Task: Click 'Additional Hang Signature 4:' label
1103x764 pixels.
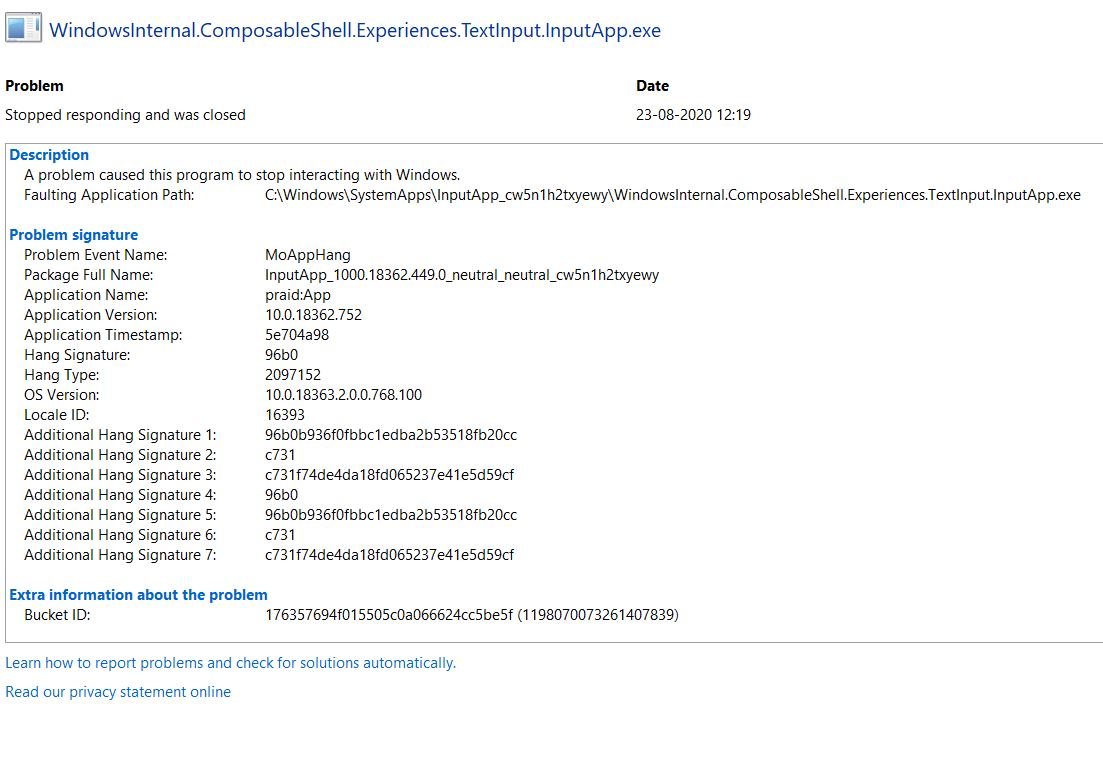Action: pyautogui.click(x=120, y=495)
